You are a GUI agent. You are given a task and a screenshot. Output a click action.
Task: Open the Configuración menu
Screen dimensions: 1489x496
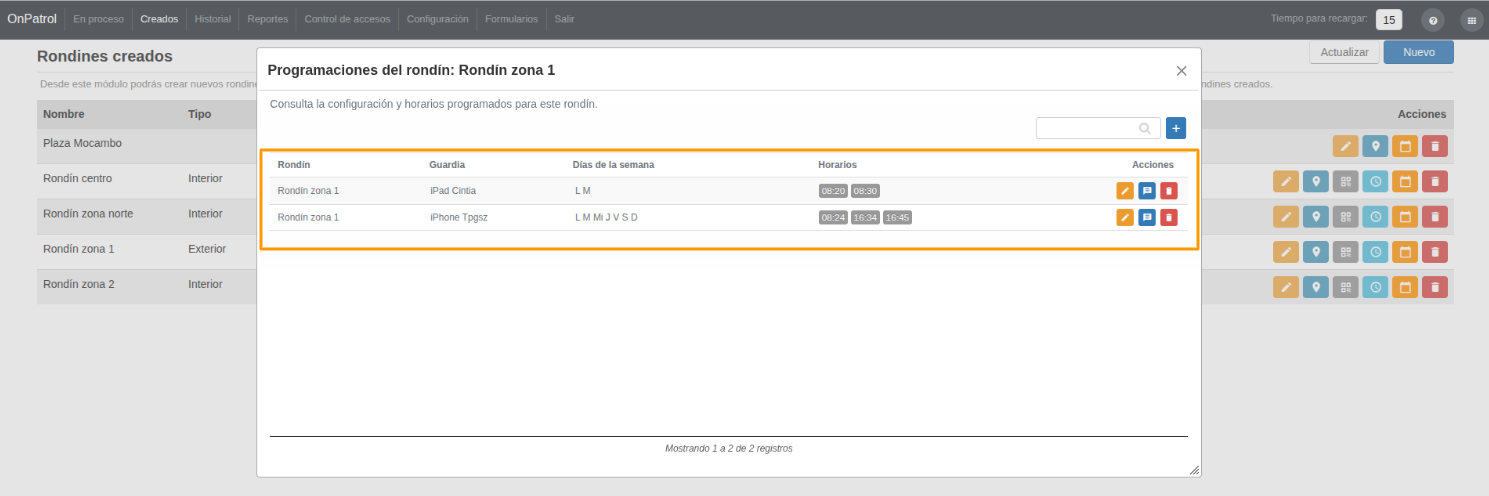[x=438, y=19]
